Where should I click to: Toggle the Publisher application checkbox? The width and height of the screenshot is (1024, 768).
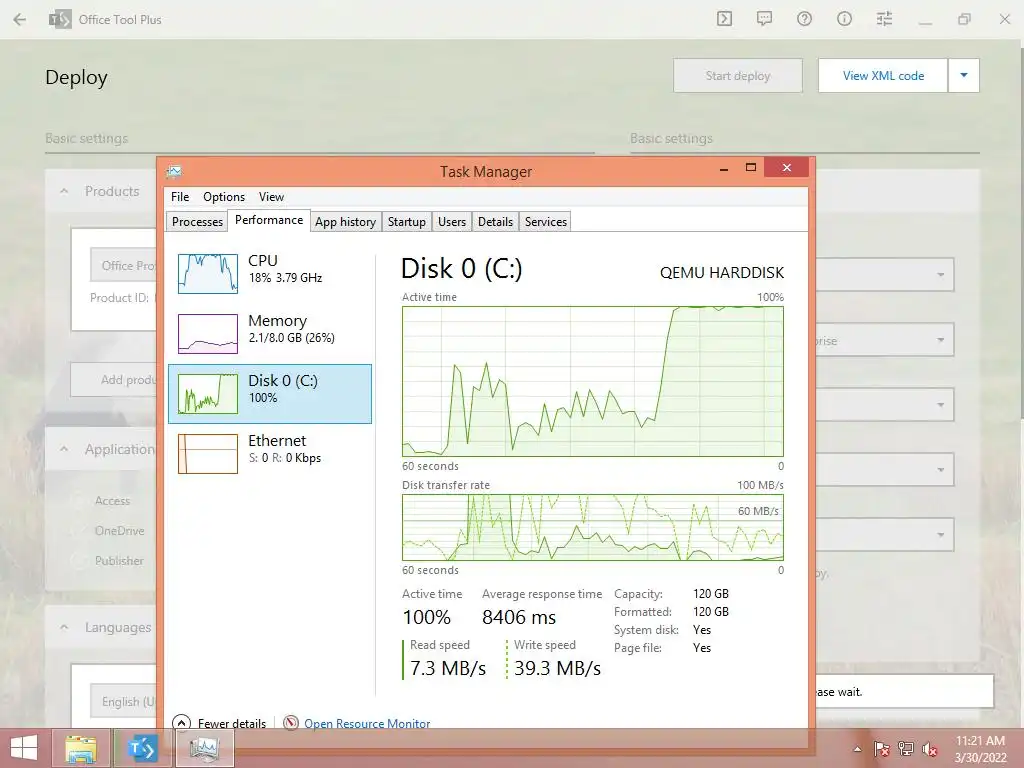pos(80,561)
